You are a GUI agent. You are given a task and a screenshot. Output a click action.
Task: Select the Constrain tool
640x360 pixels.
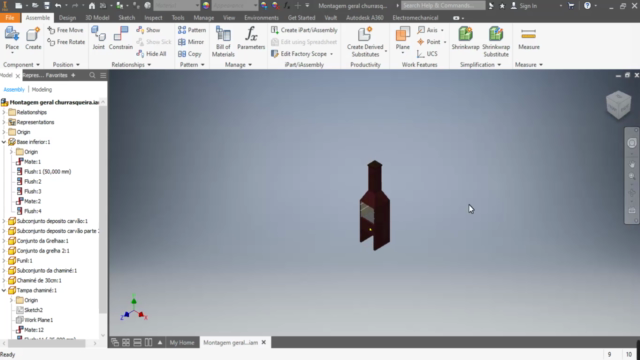tap(121, 39)
